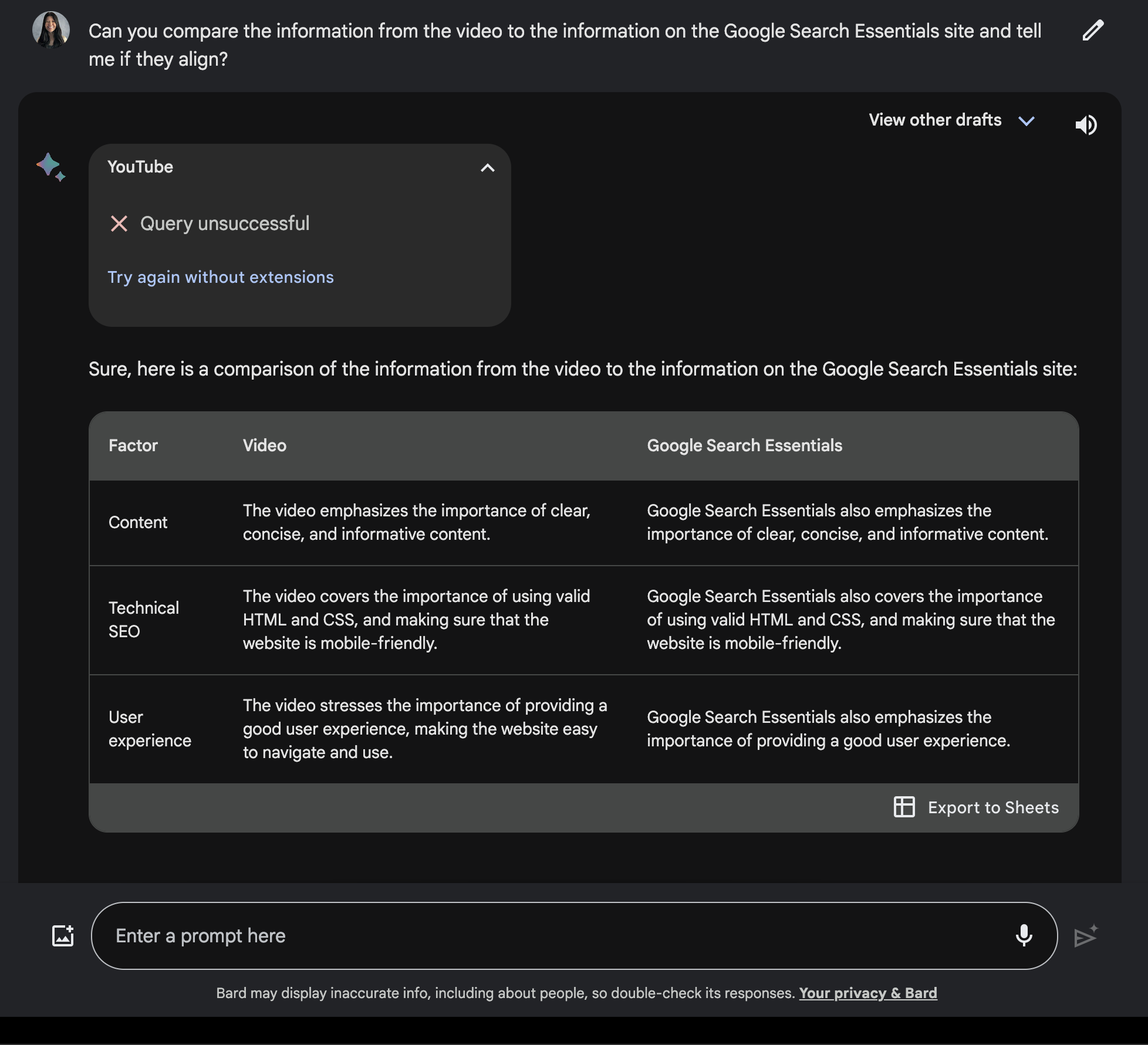Viewport: 1148px width, 1045px height.
Task: Select the Google Search Essentials column header
Action: (744, 445)
